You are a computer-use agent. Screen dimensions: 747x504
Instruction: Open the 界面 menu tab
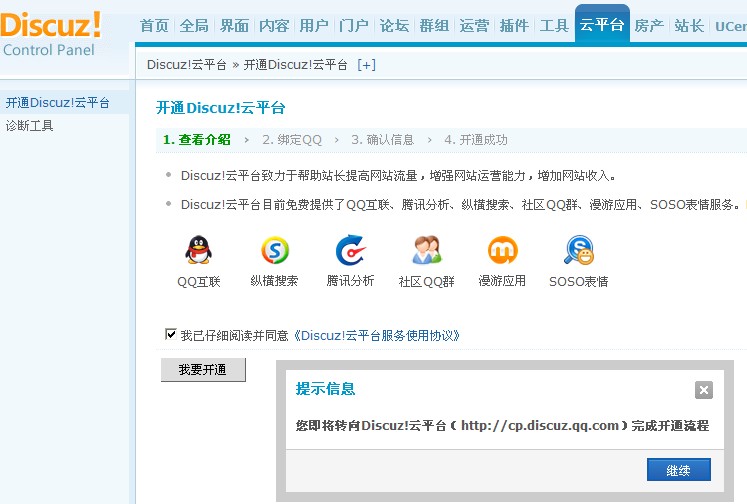click(x=234, y=25)
